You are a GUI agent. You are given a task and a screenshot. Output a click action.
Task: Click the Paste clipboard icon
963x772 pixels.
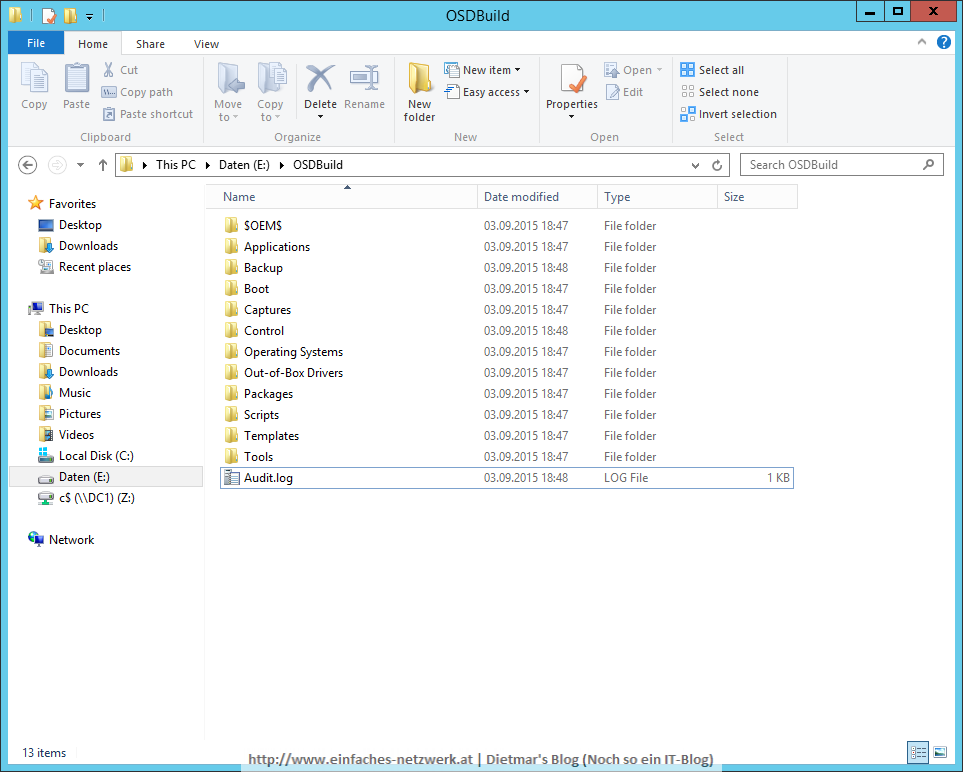[77, 79]
